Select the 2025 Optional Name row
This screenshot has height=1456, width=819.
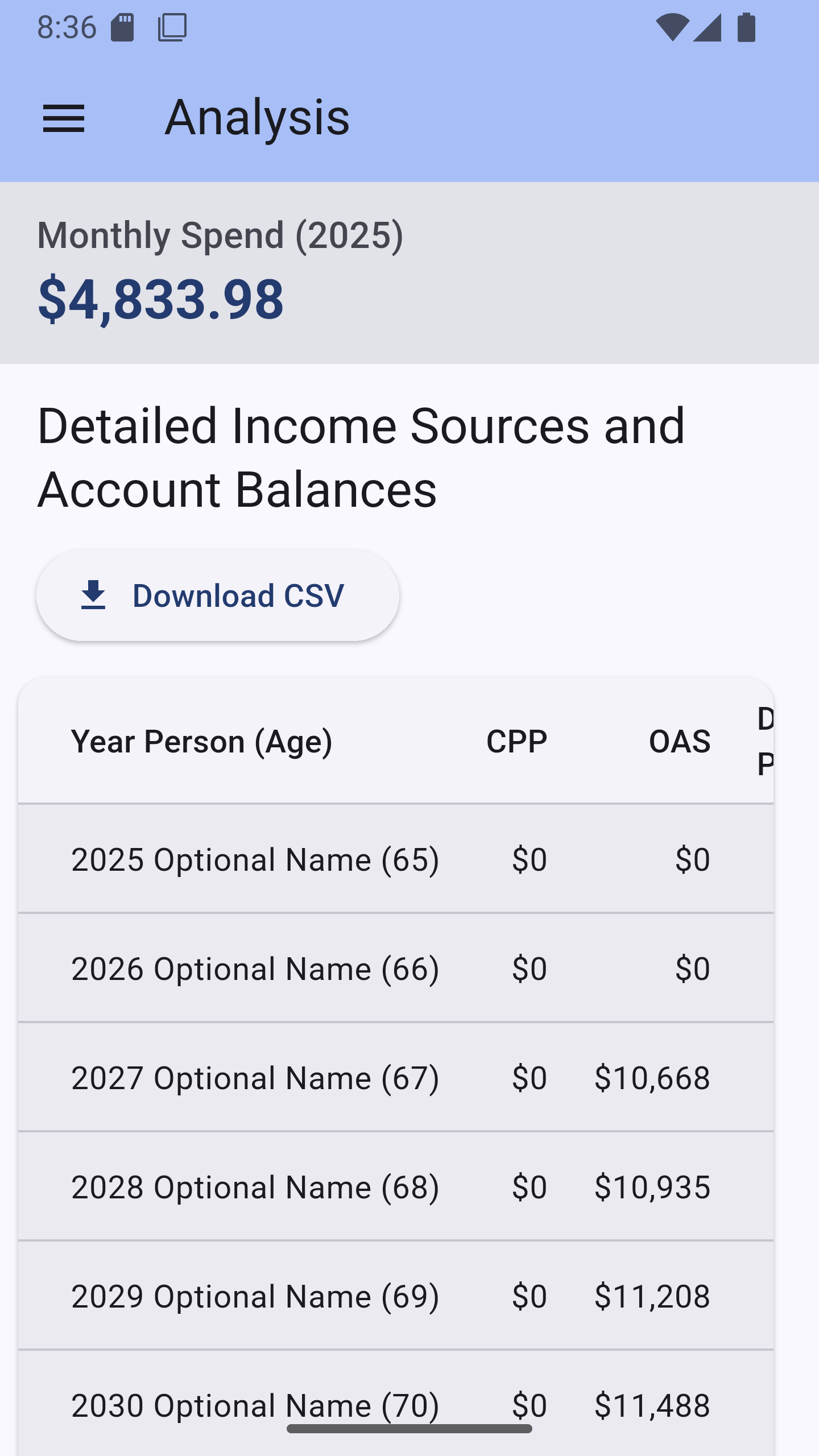point(255,859)
